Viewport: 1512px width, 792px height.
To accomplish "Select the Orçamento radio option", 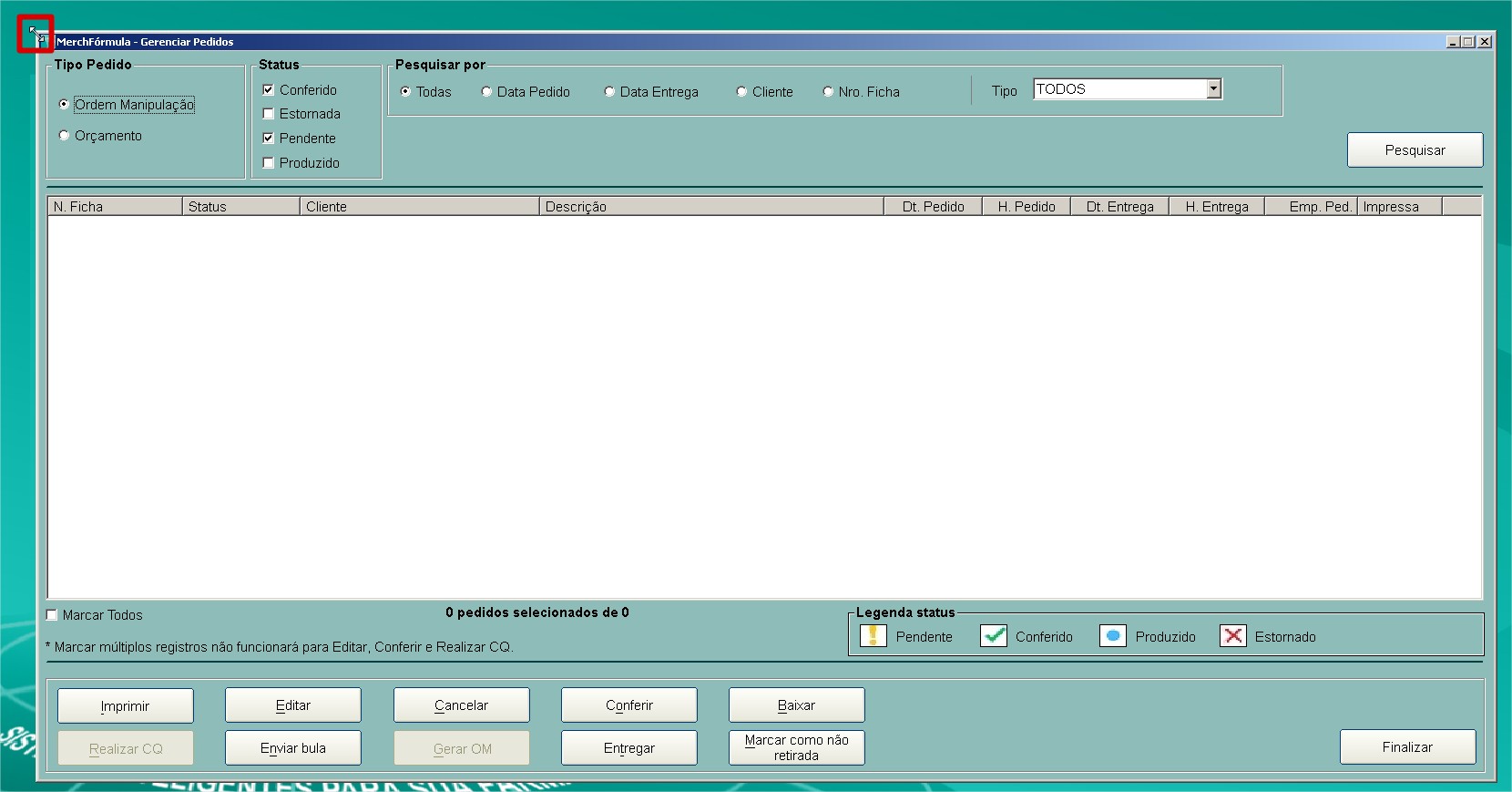I will [x=64, y=136].
